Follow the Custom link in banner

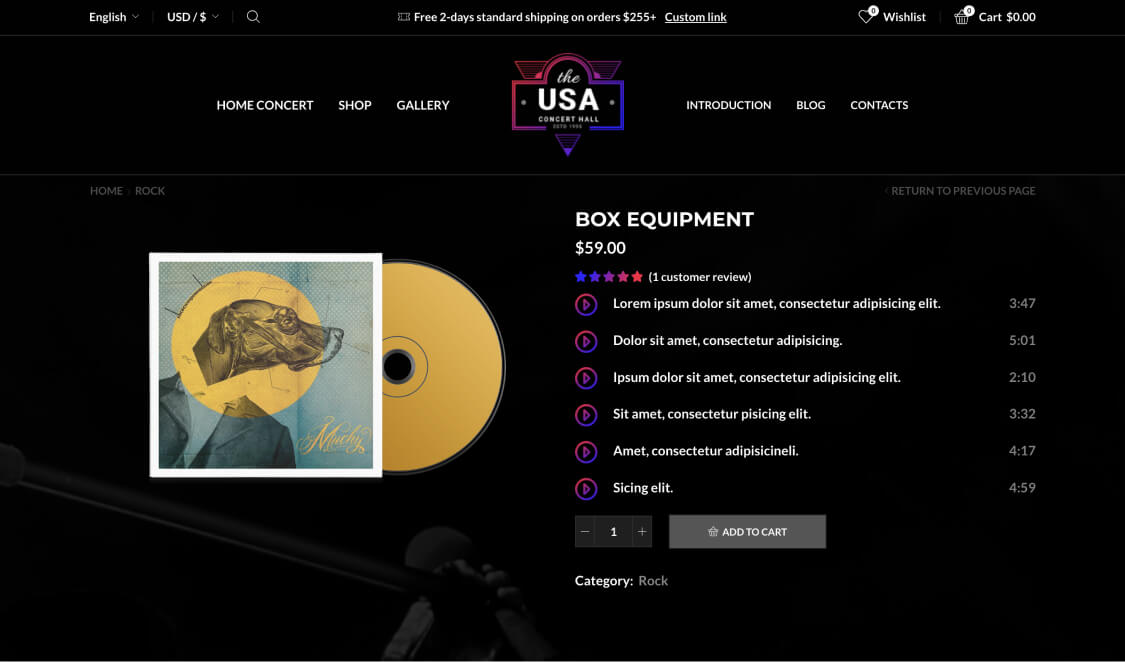point(695,16)
